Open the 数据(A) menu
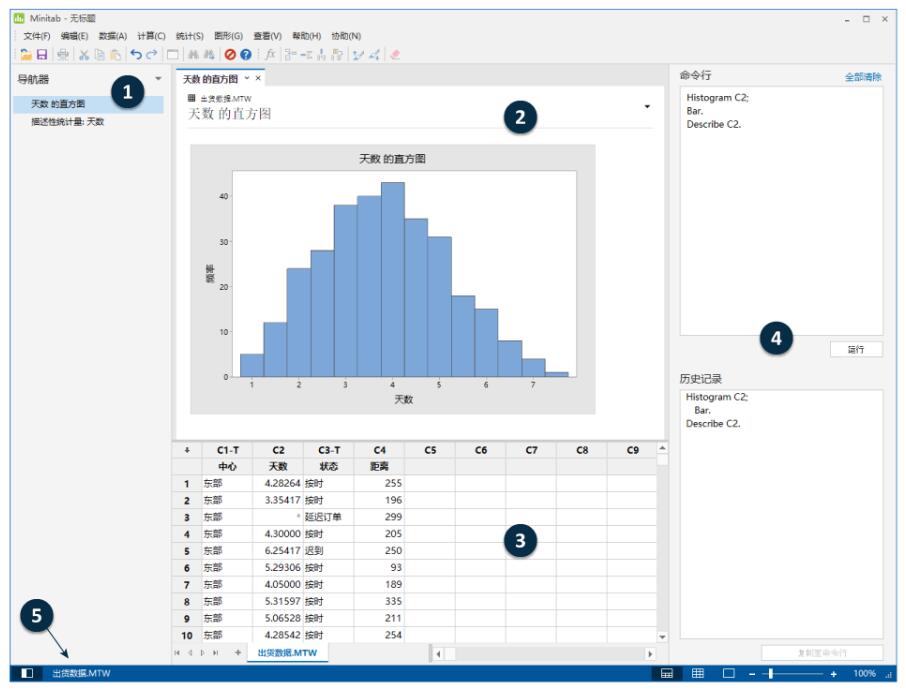This screenshot has height=691, width=906. click(x=113, y=36)
